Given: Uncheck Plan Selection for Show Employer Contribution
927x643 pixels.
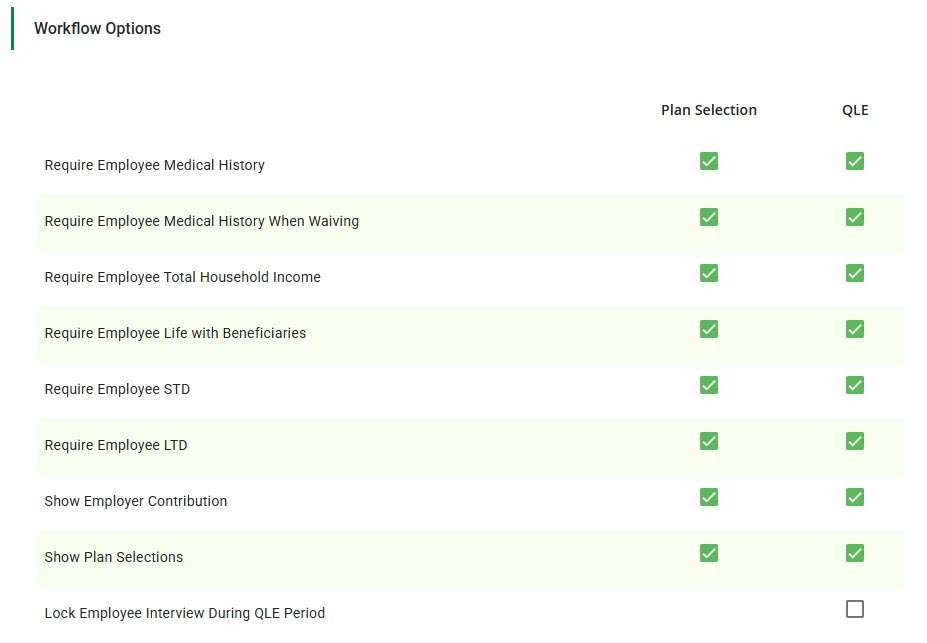Looking at the screenshot, I should 709,497.
